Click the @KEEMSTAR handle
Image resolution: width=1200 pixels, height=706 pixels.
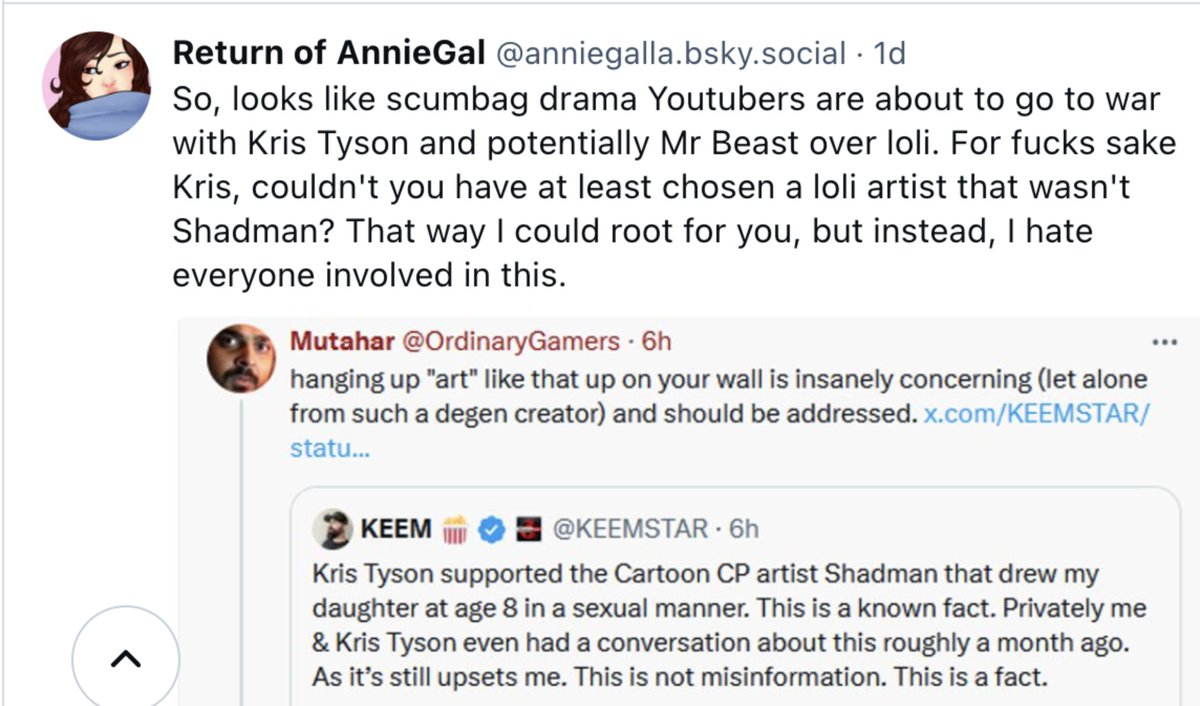pyautogui.click(x=629, y=529)
